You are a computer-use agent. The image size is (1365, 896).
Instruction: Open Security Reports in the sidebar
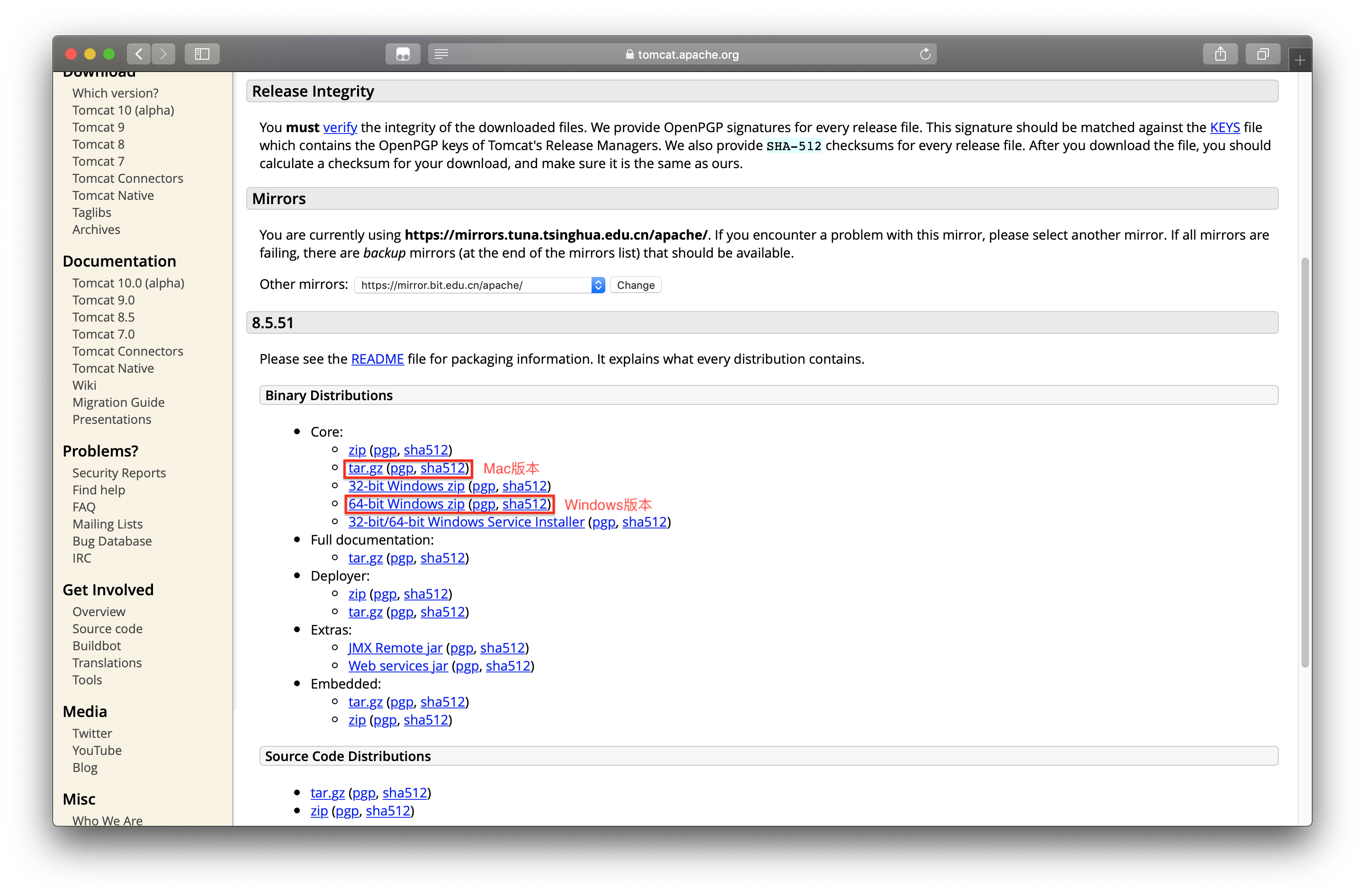pos(119,473)
